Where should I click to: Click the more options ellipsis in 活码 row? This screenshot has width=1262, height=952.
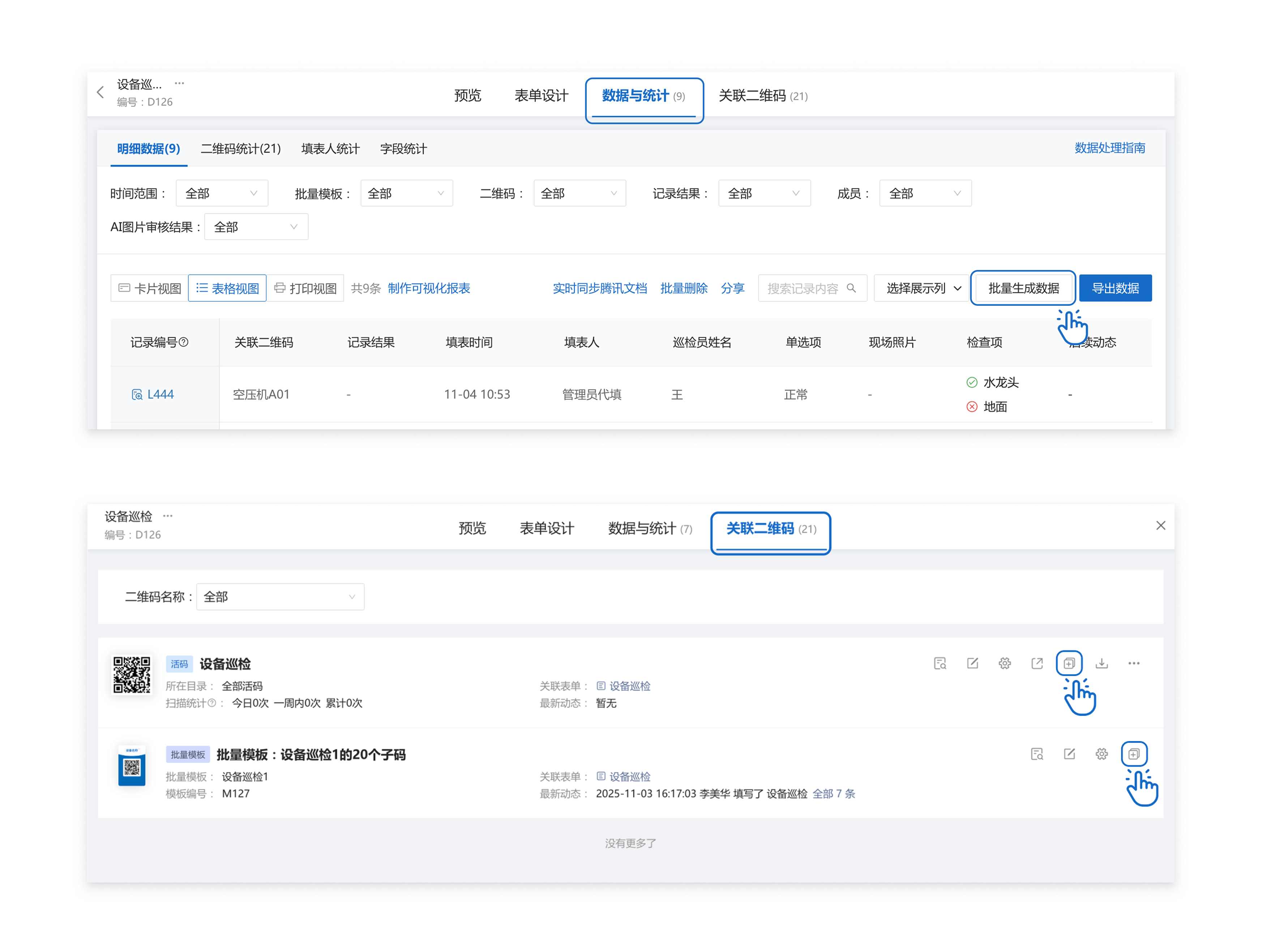(1134, 663)
